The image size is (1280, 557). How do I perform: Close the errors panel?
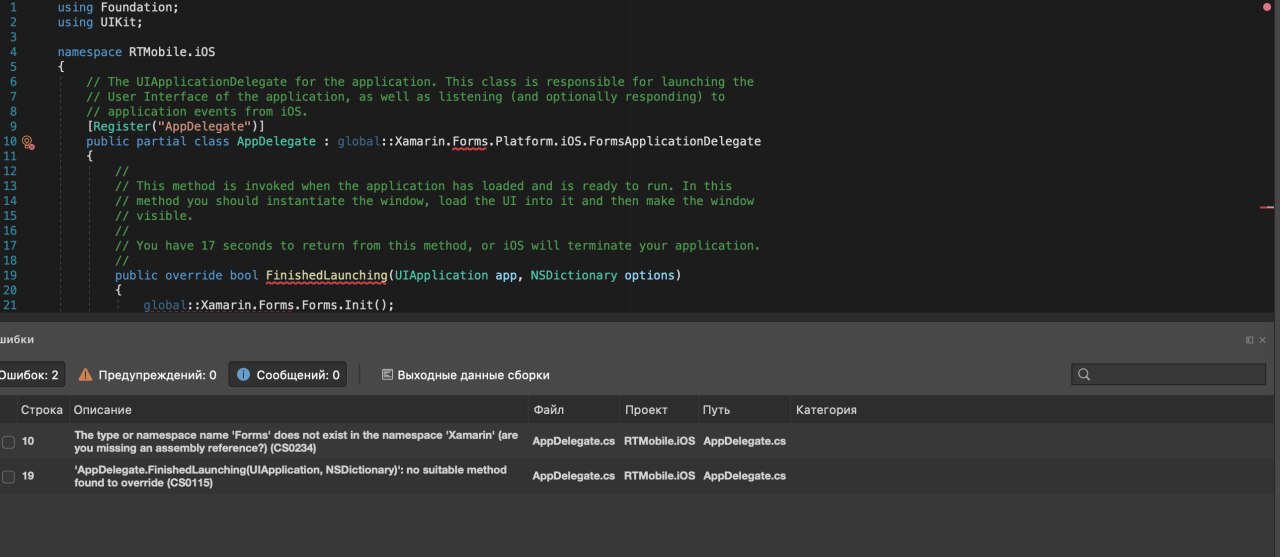pyautogui.click(x=1263, y=340)
